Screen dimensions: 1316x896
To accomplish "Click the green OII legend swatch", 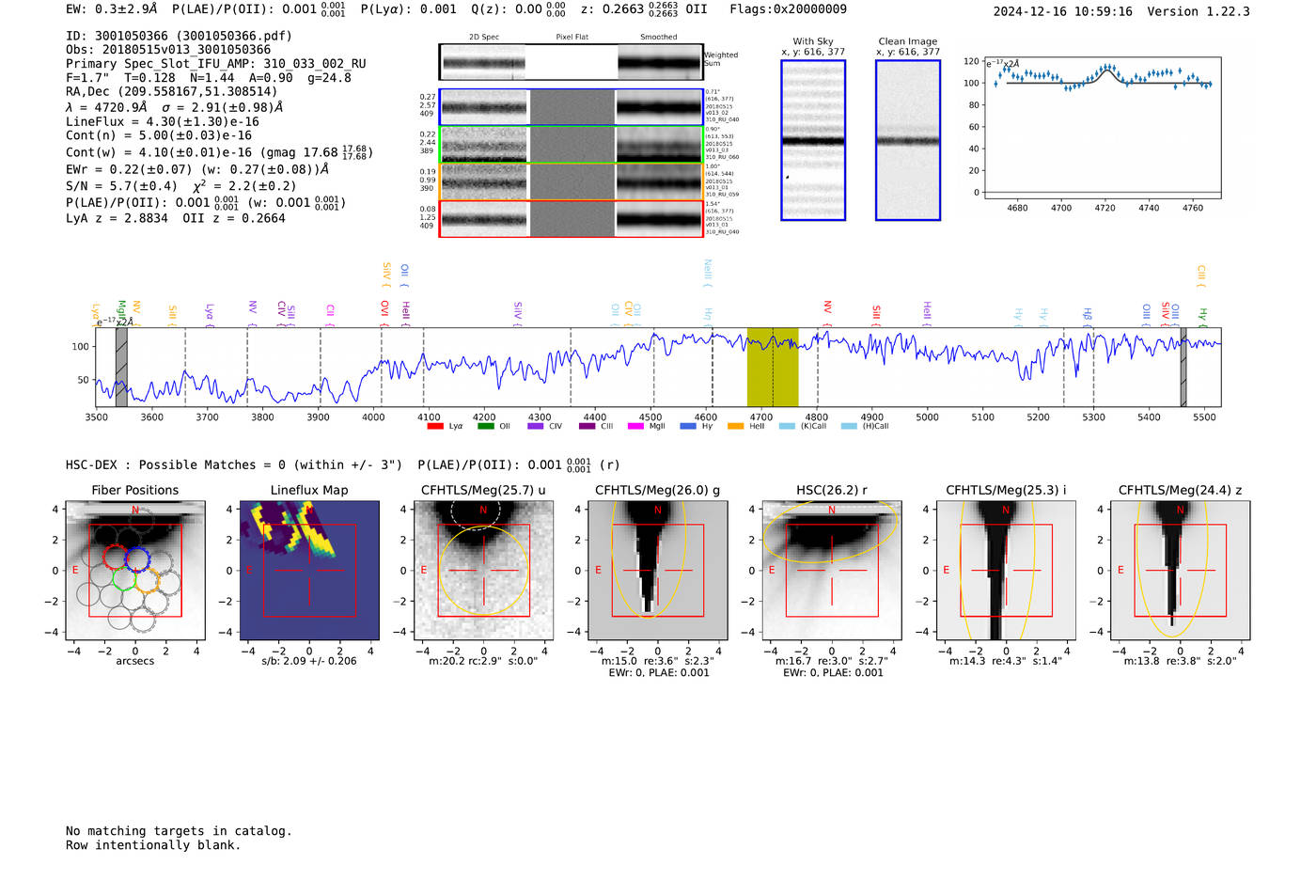I will pyautogui.click(x=486, y=427).
